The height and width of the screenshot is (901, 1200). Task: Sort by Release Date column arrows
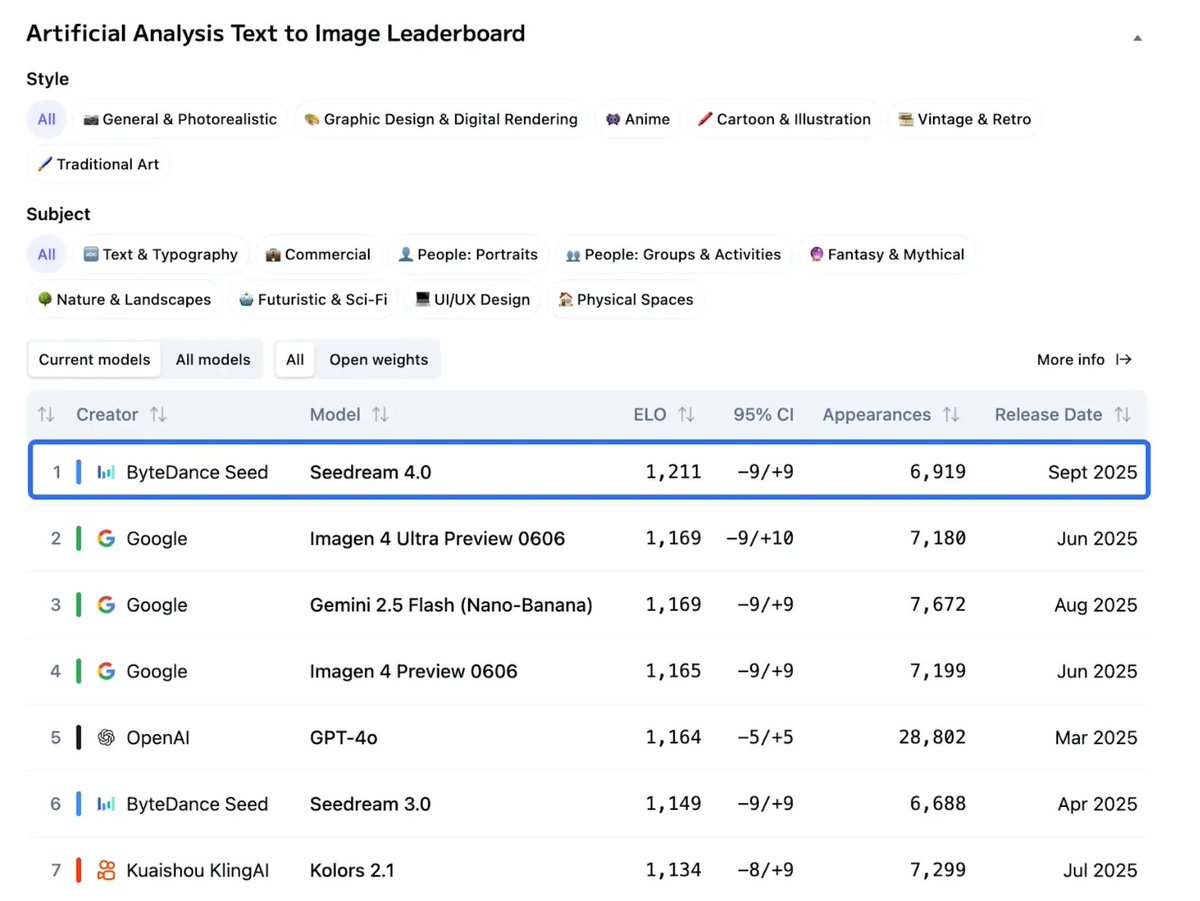click(1123, 414)
